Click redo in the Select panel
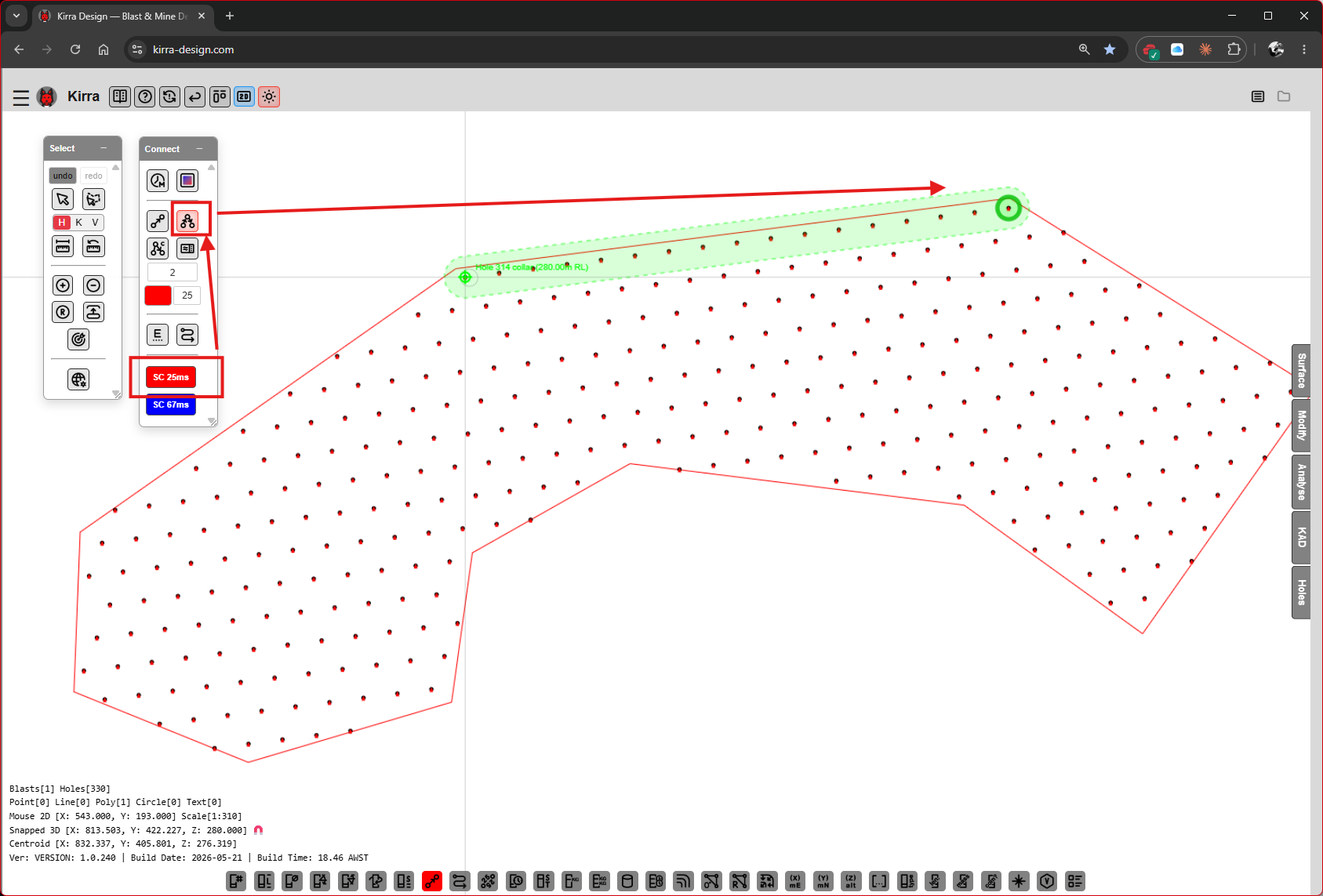This screenshot has height=896, width=1323. [93, 176]
